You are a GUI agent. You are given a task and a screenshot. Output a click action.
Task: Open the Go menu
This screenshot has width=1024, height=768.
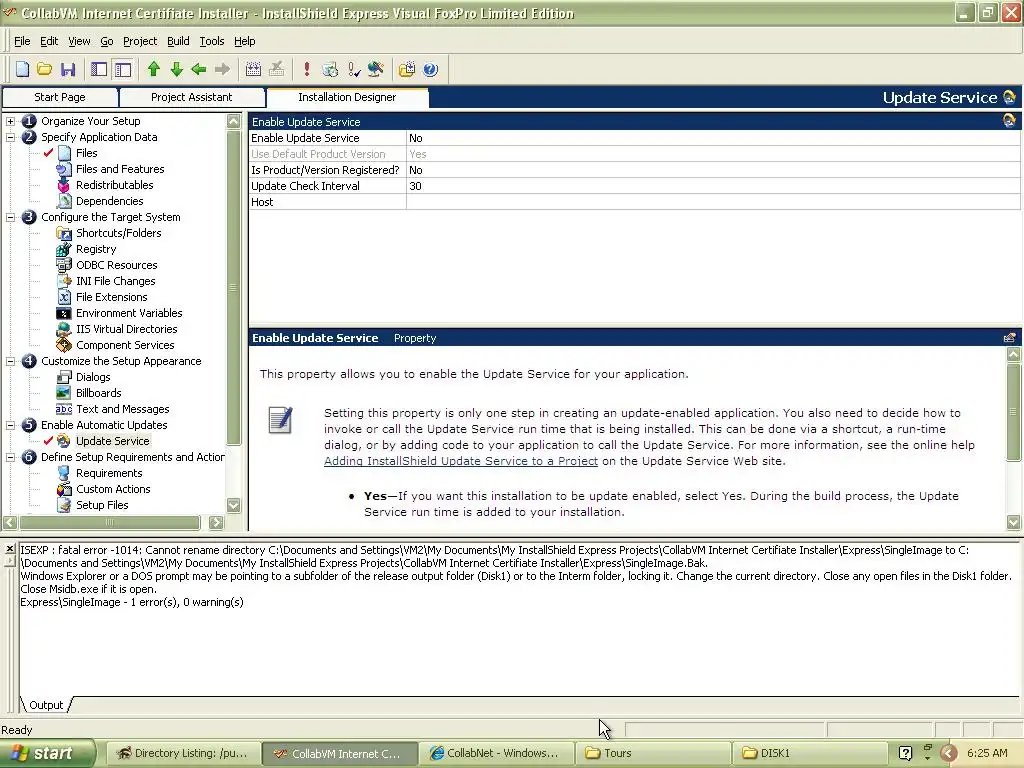106,41
